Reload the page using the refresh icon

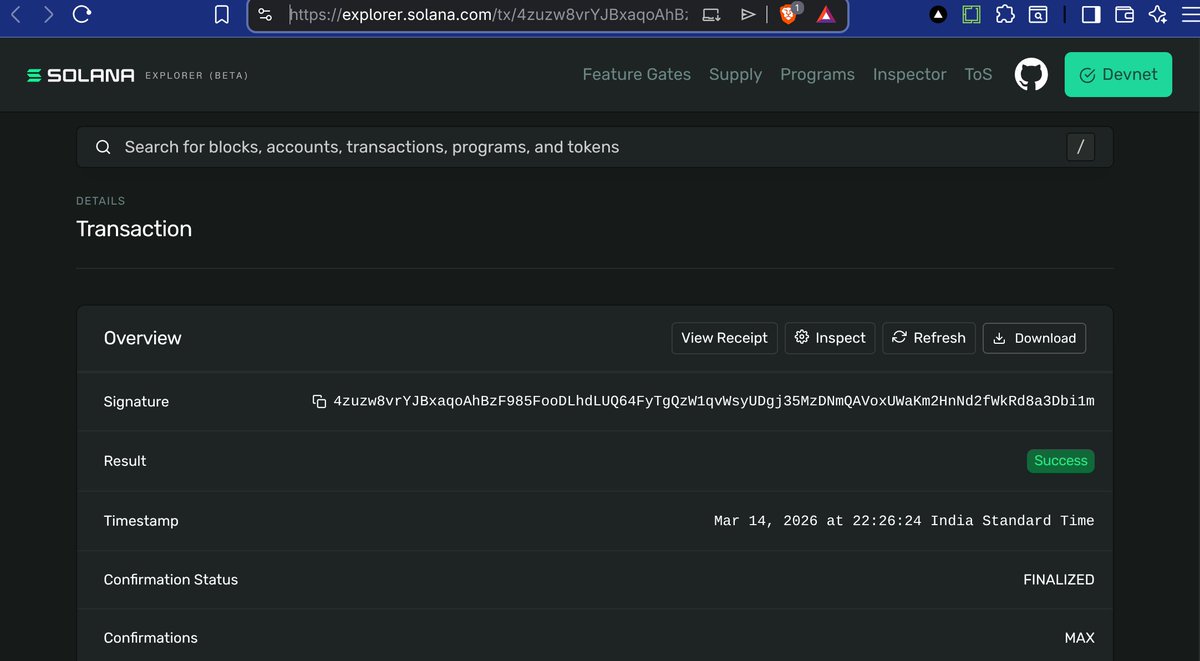(83, 15)
